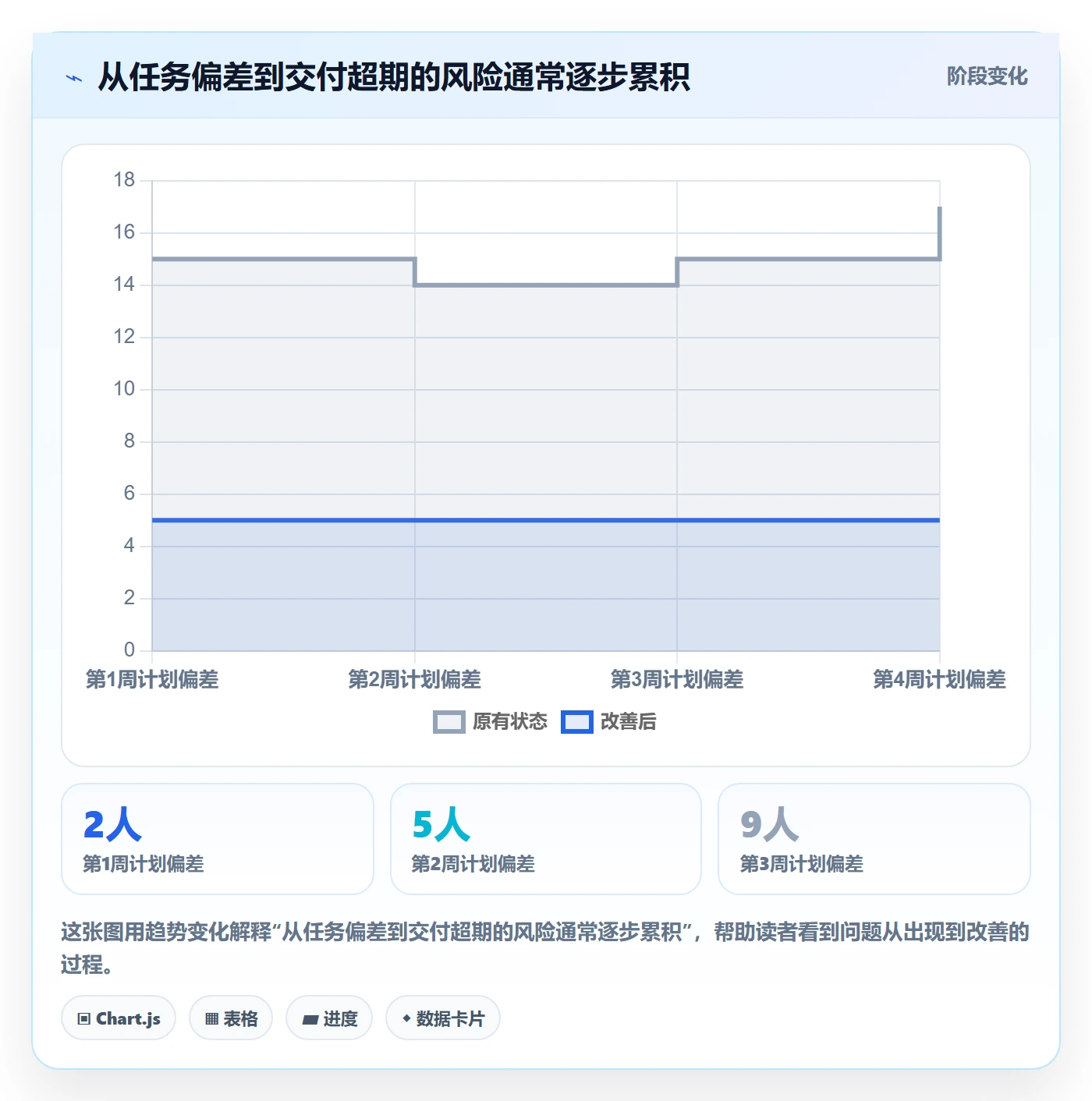
Task: Select the 数据卡片 tag label
Action: (450, 1018)
